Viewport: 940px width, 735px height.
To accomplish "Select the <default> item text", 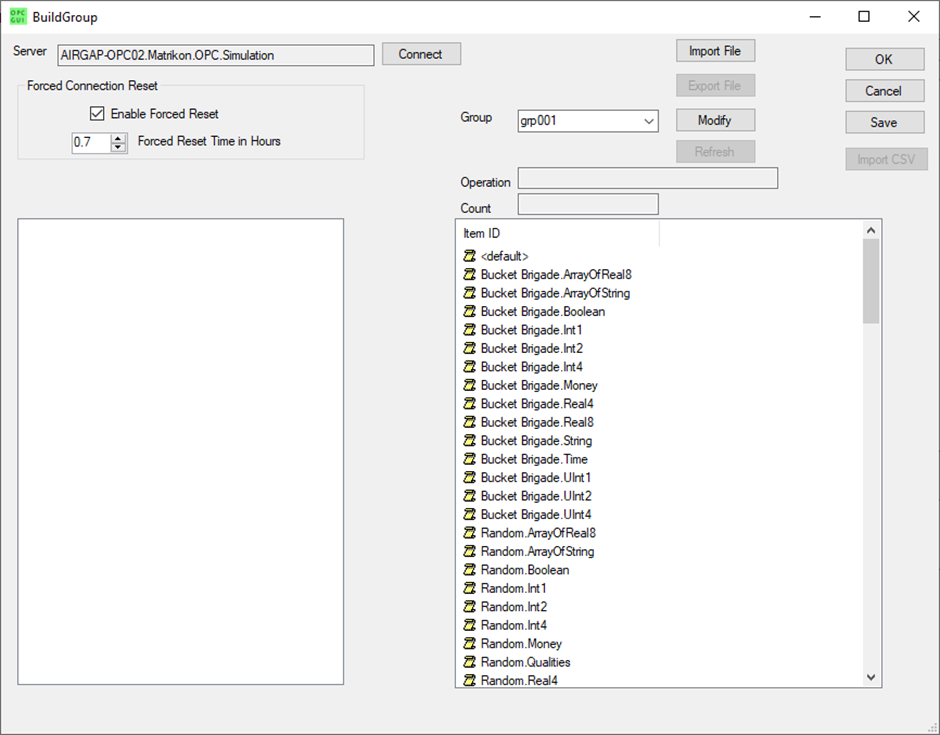I will 505,256.
